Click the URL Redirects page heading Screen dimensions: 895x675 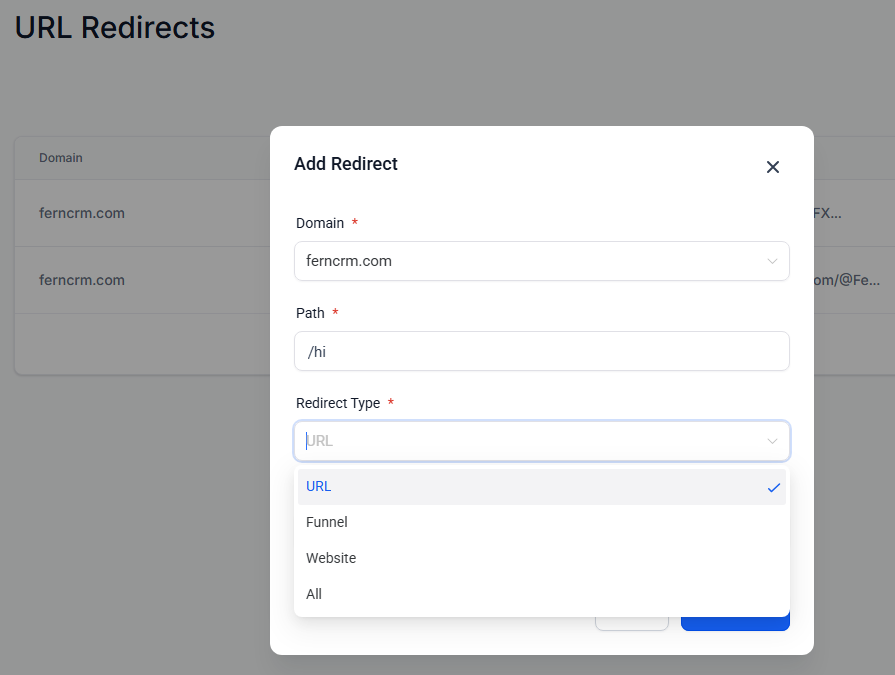[114, 28]
